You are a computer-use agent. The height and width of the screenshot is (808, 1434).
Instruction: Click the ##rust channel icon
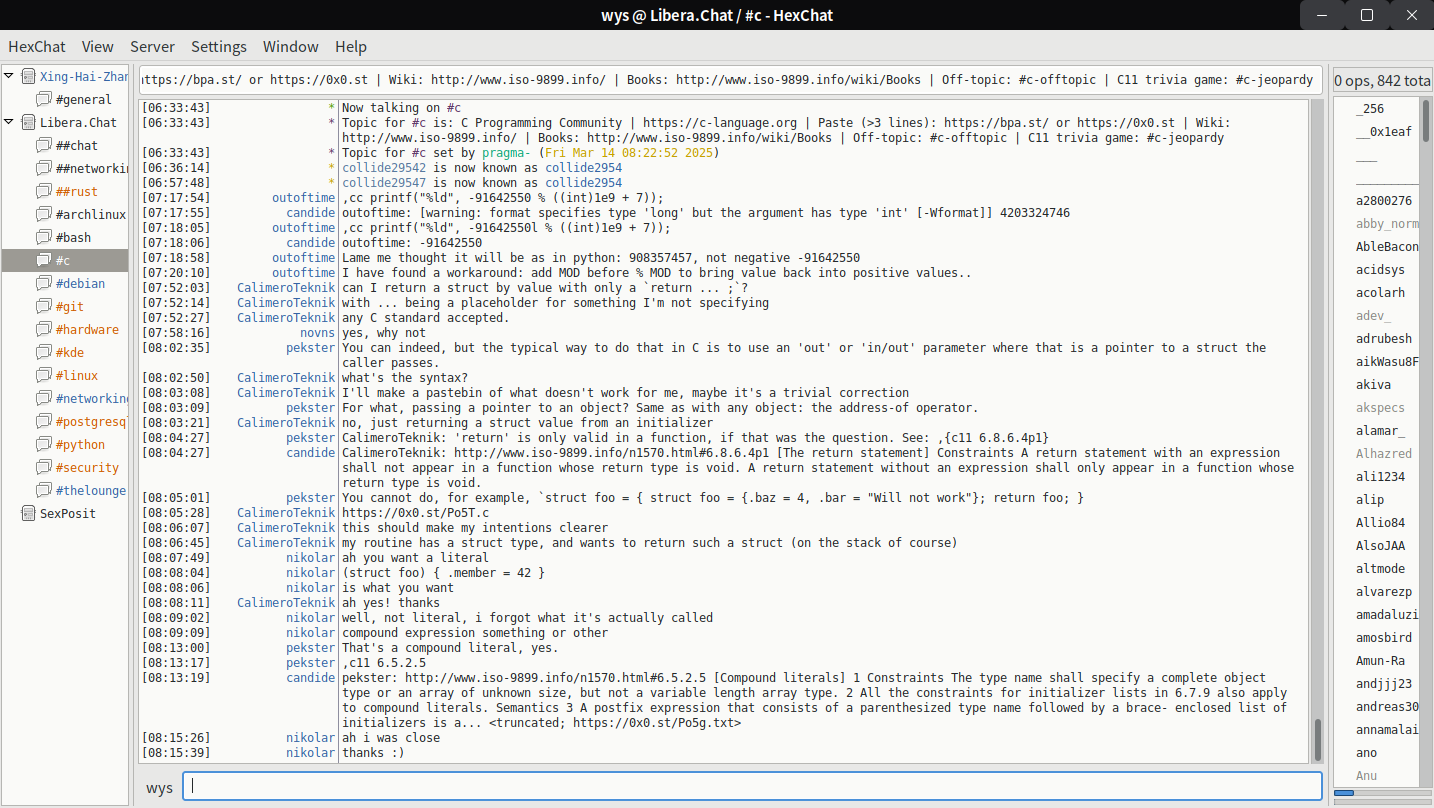[43, 191]
